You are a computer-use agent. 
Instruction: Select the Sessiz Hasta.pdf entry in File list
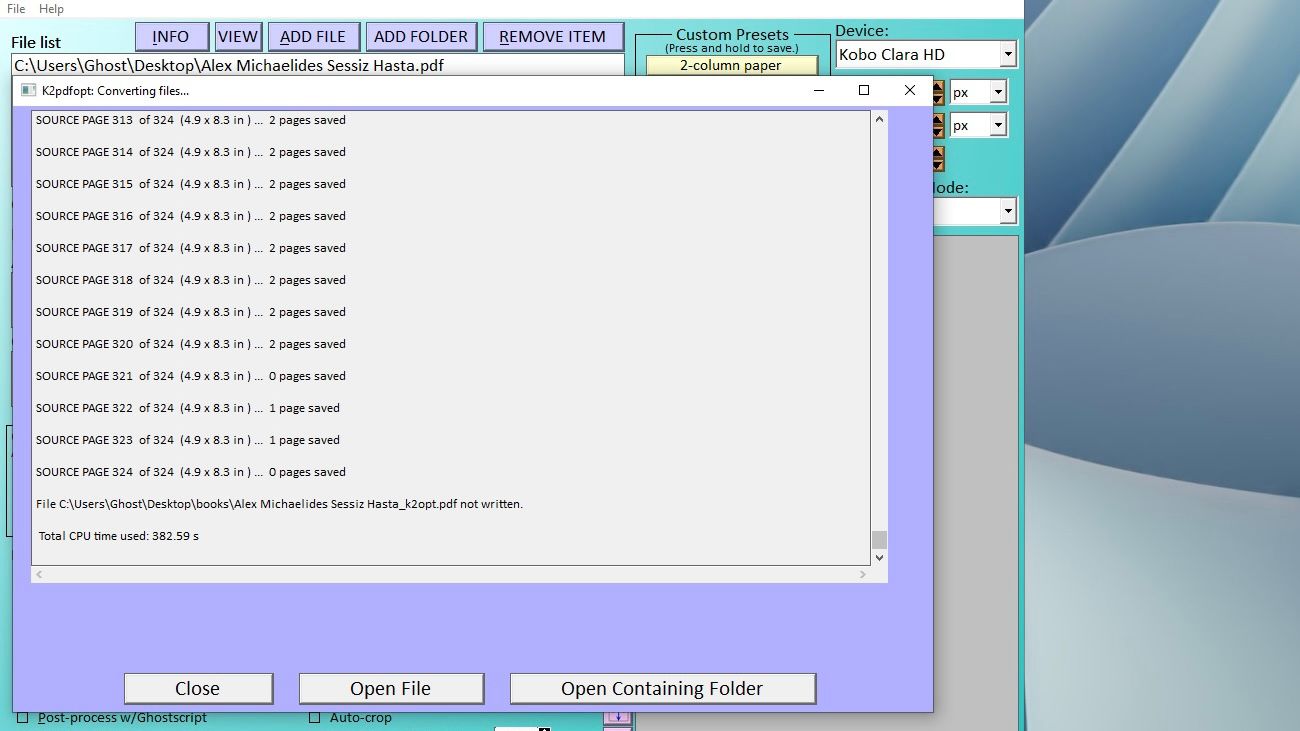317,66
